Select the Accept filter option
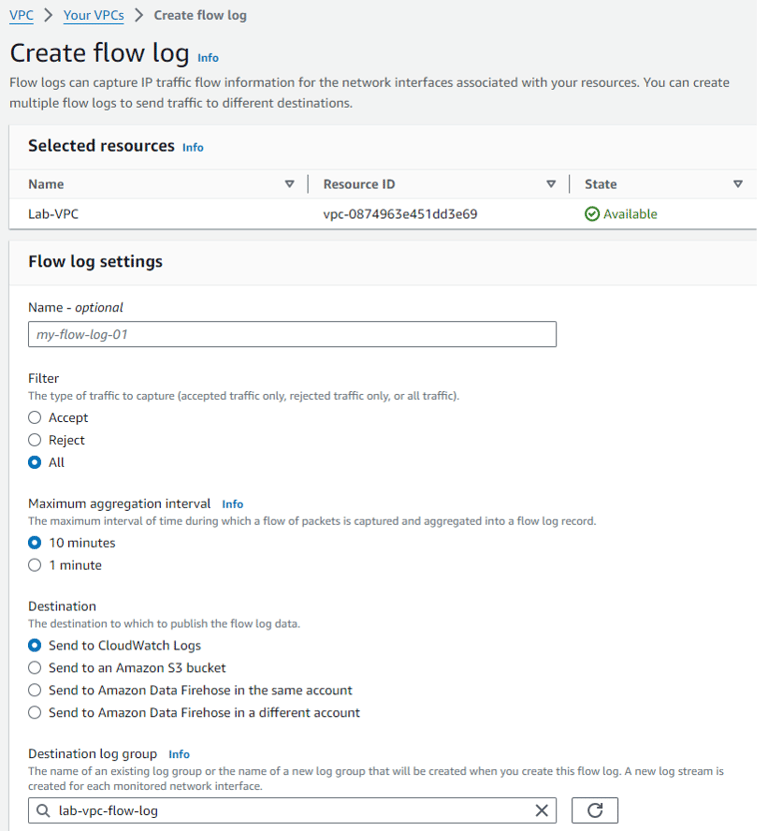The image size is (768, 831). coord(35,418)
